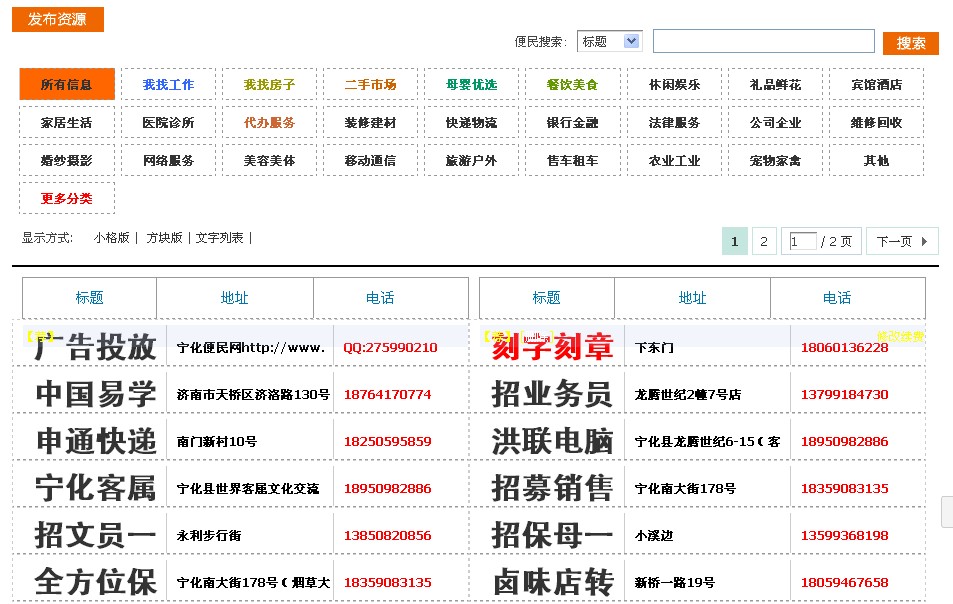Select the 所有信息 category tab
This screenshot has height=604, width=953.
[x=67, y=84]
